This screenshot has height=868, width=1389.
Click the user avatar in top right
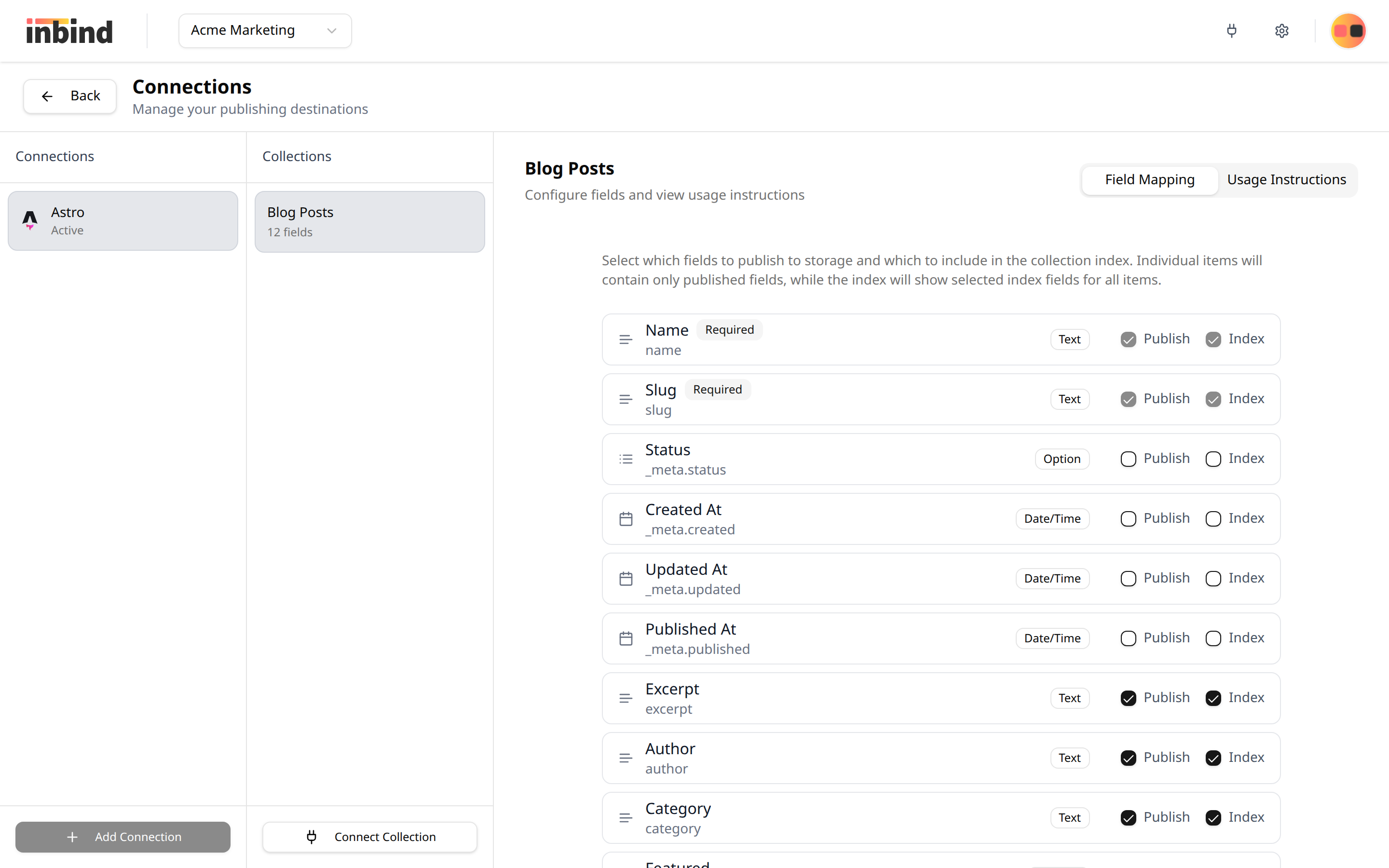click(1348, 30)
